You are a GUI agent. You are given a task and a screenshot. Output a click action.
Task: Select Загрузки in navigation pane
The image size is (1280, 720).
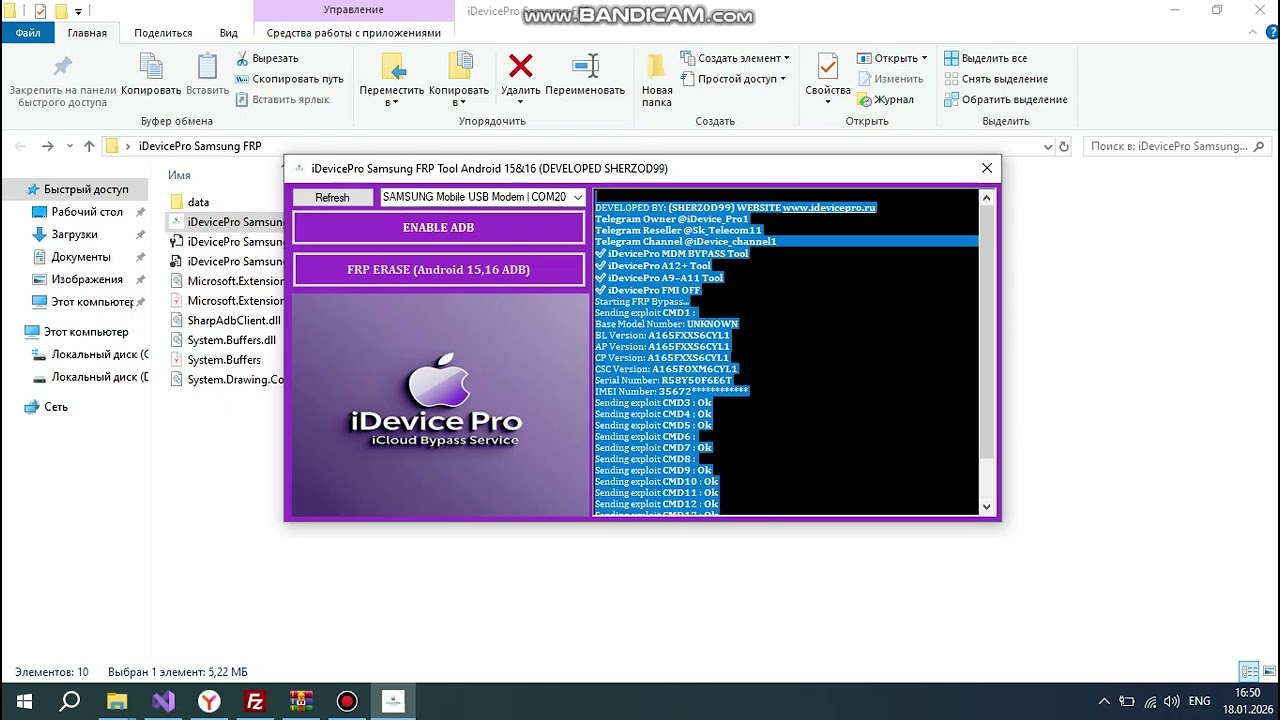tap(75, 234)
